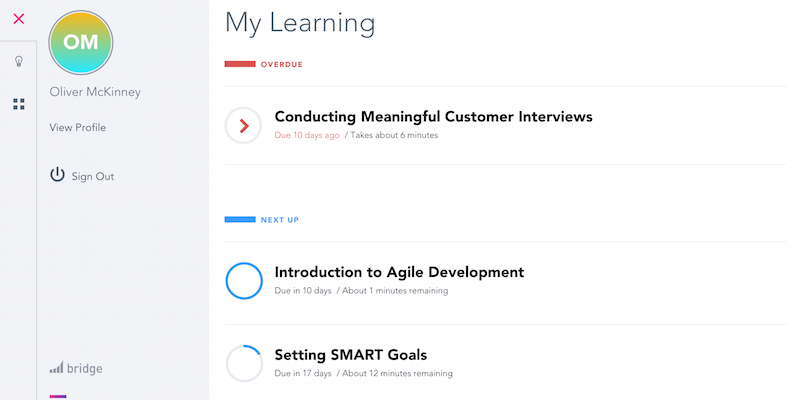Click the Bridge logo in the sidebar
The image size is (800, 400).
[x=76, y=368]
